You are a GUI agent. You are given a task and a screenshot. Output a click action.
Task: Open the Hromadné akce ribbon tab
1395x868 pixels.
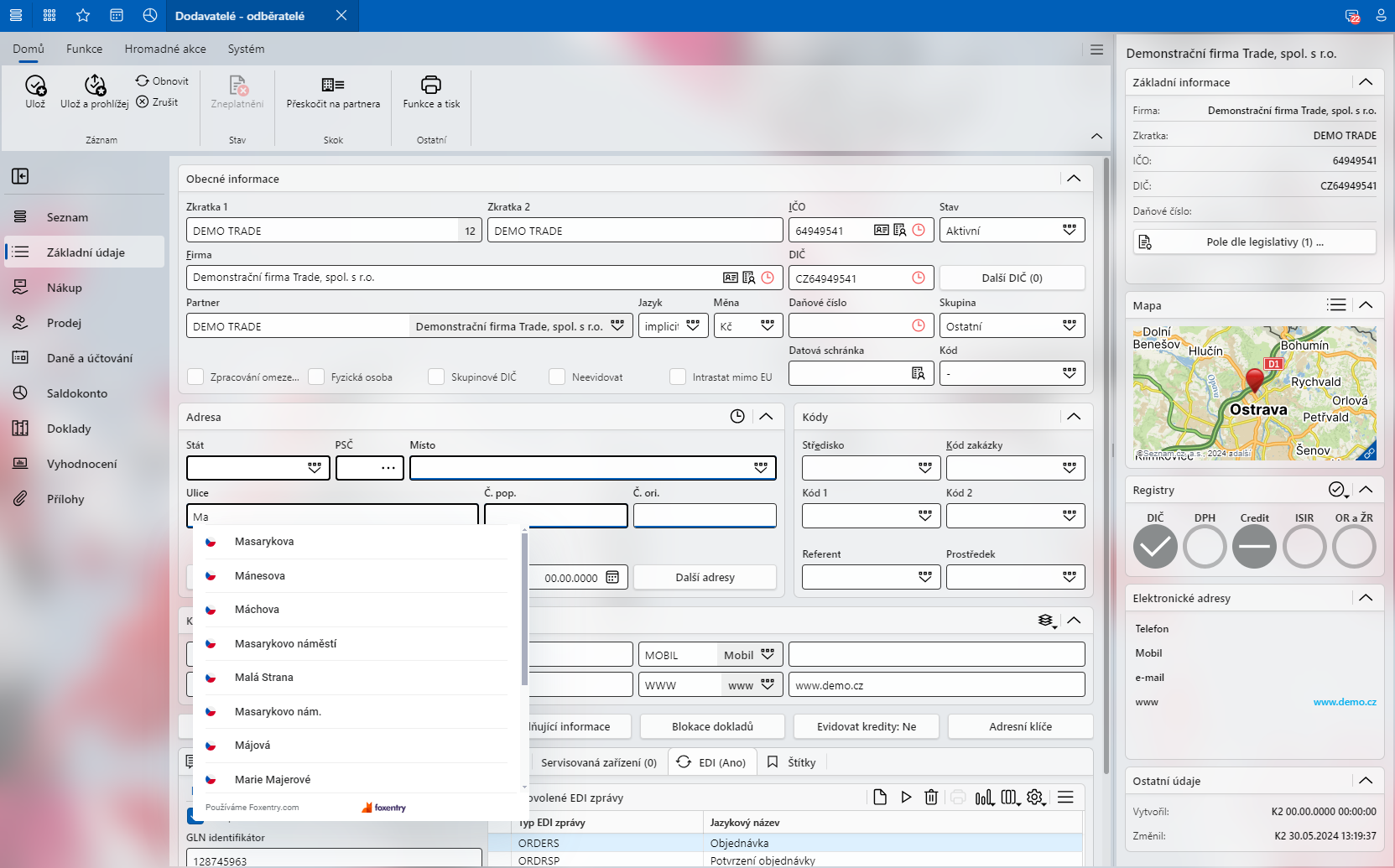click(165, 49)
